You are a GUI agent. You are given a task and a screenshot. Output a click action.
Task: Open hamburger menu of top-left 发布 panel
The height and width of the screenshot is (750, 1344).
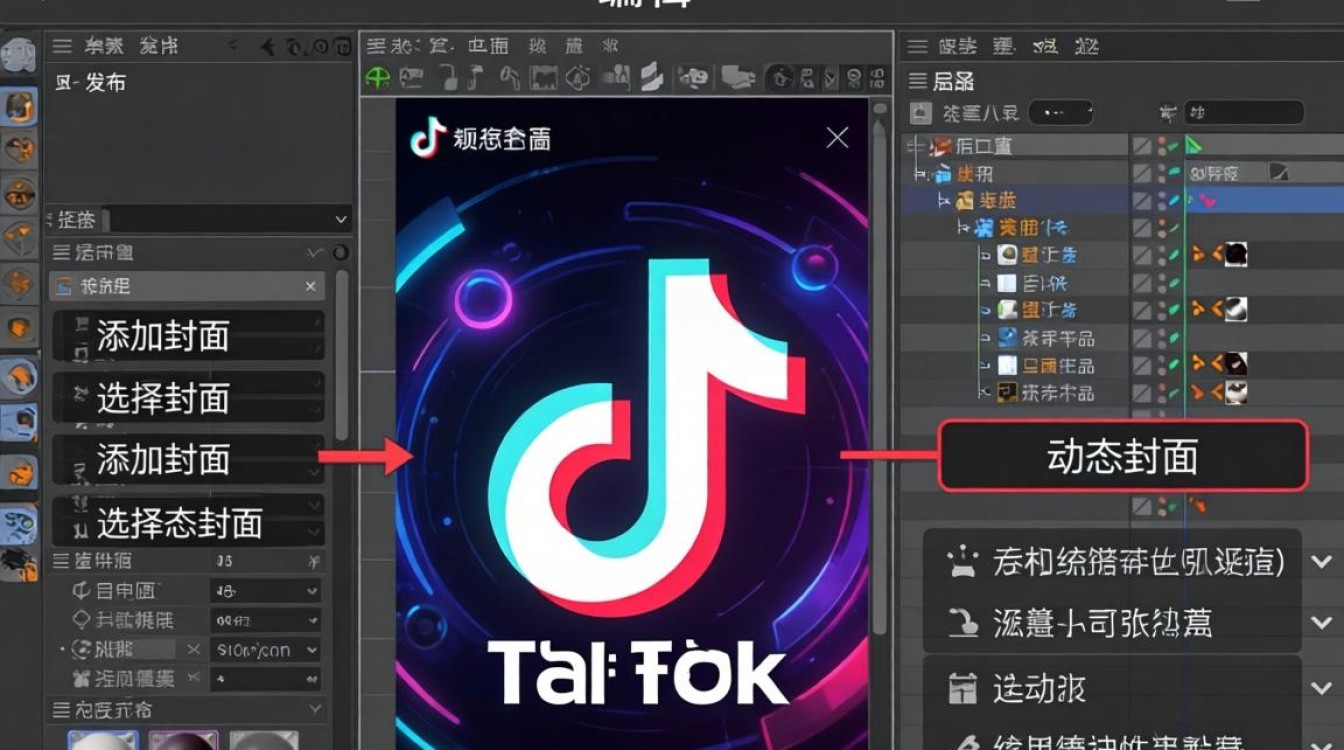pos(63,46)
